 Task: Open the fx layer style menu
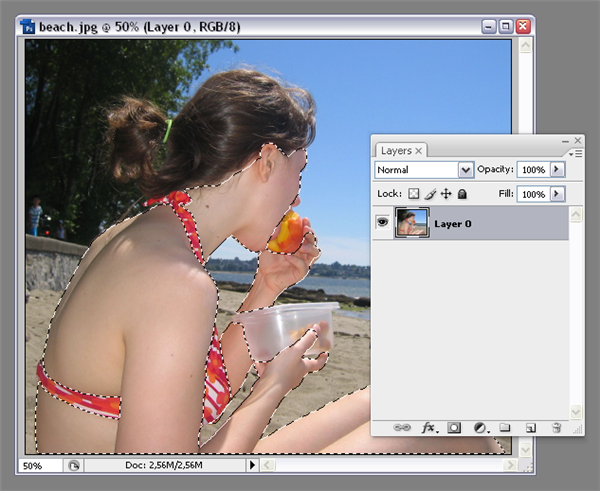click(x=429, y=427)
